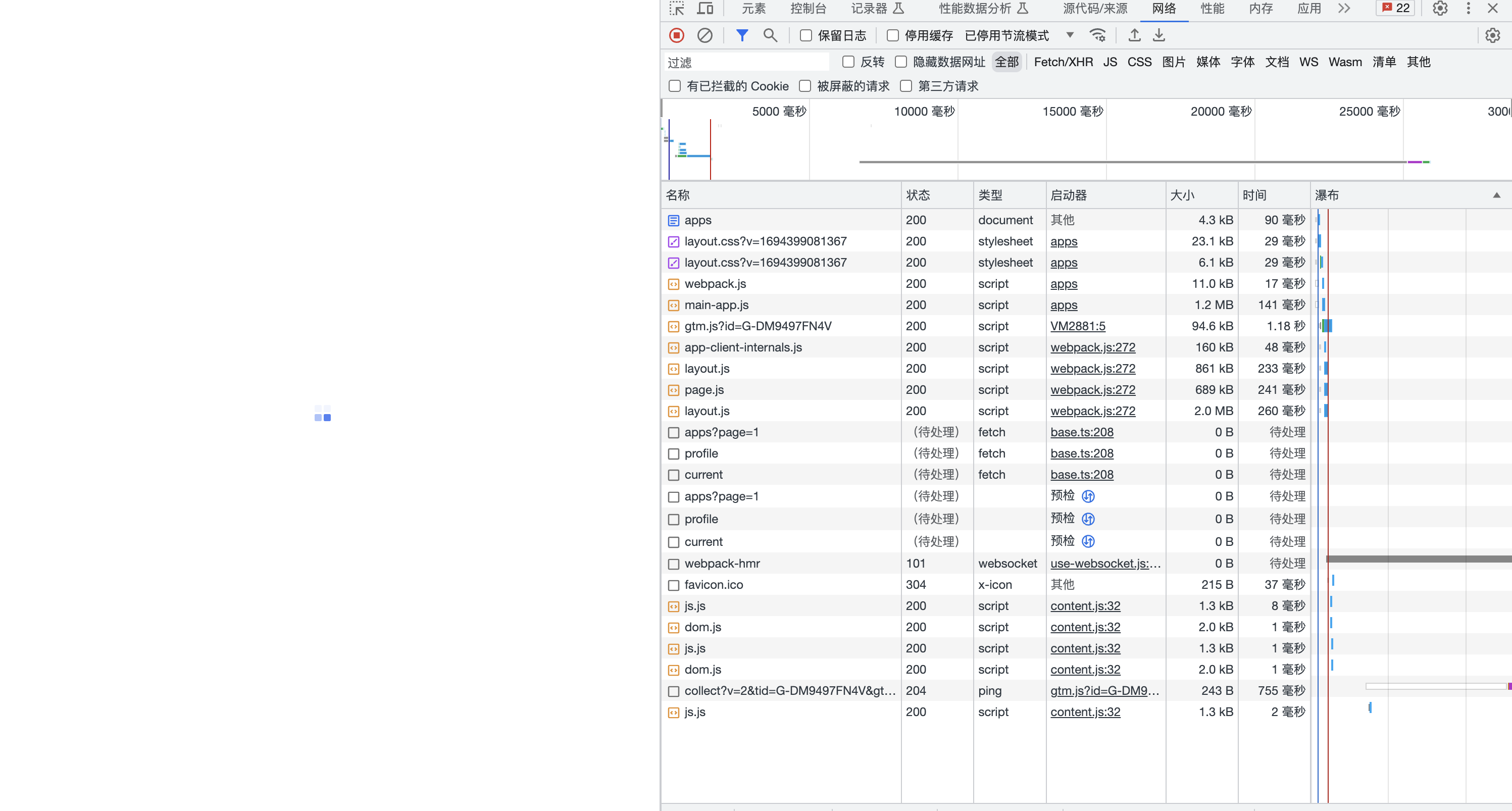Click the base.ts:208 initiator link
1512x811 pixels.
tap(1081, 432)
